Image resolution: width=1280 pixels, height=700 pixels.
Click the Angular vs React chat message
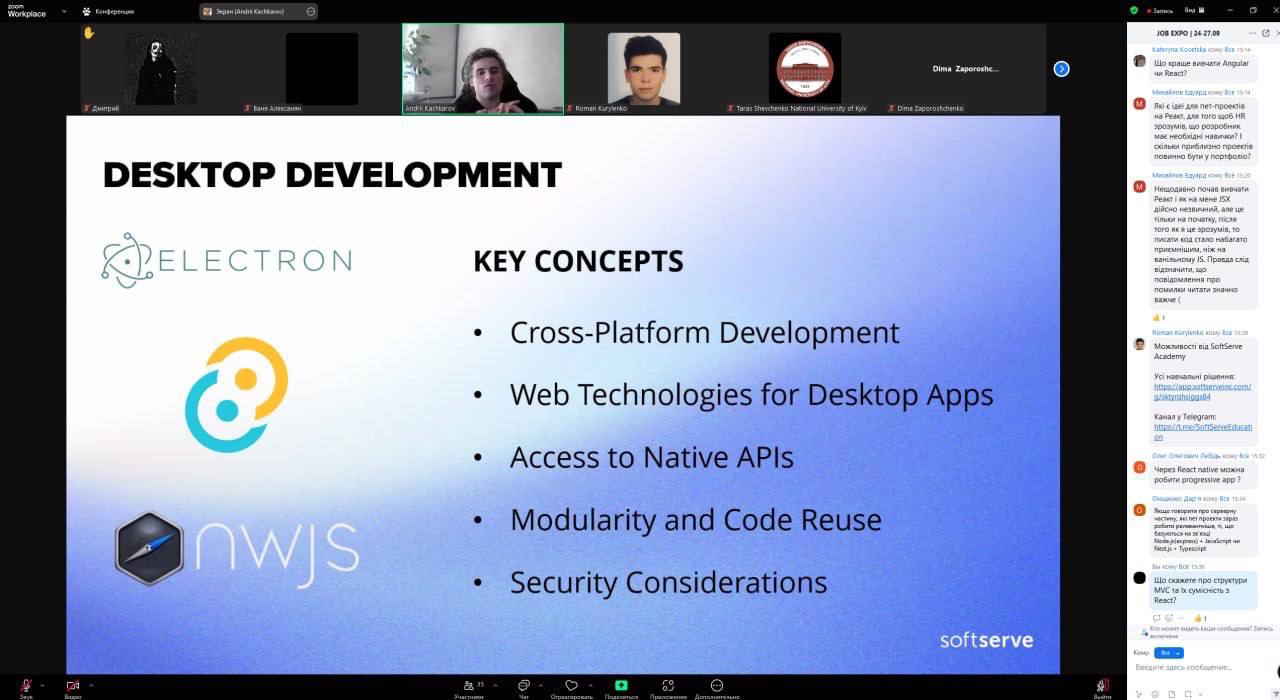1202,68
